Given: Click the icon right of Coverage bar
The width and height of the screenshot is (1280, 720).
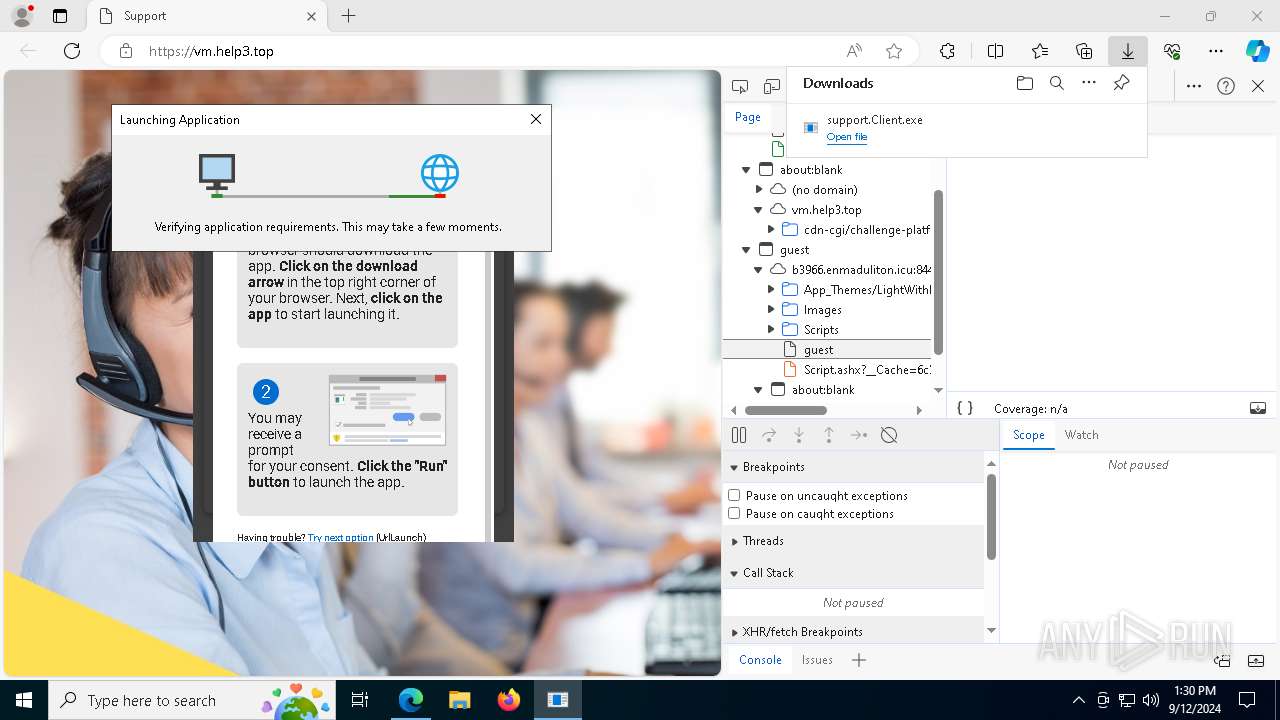Looking at the screenshot, I should (x=1258, y=408).
